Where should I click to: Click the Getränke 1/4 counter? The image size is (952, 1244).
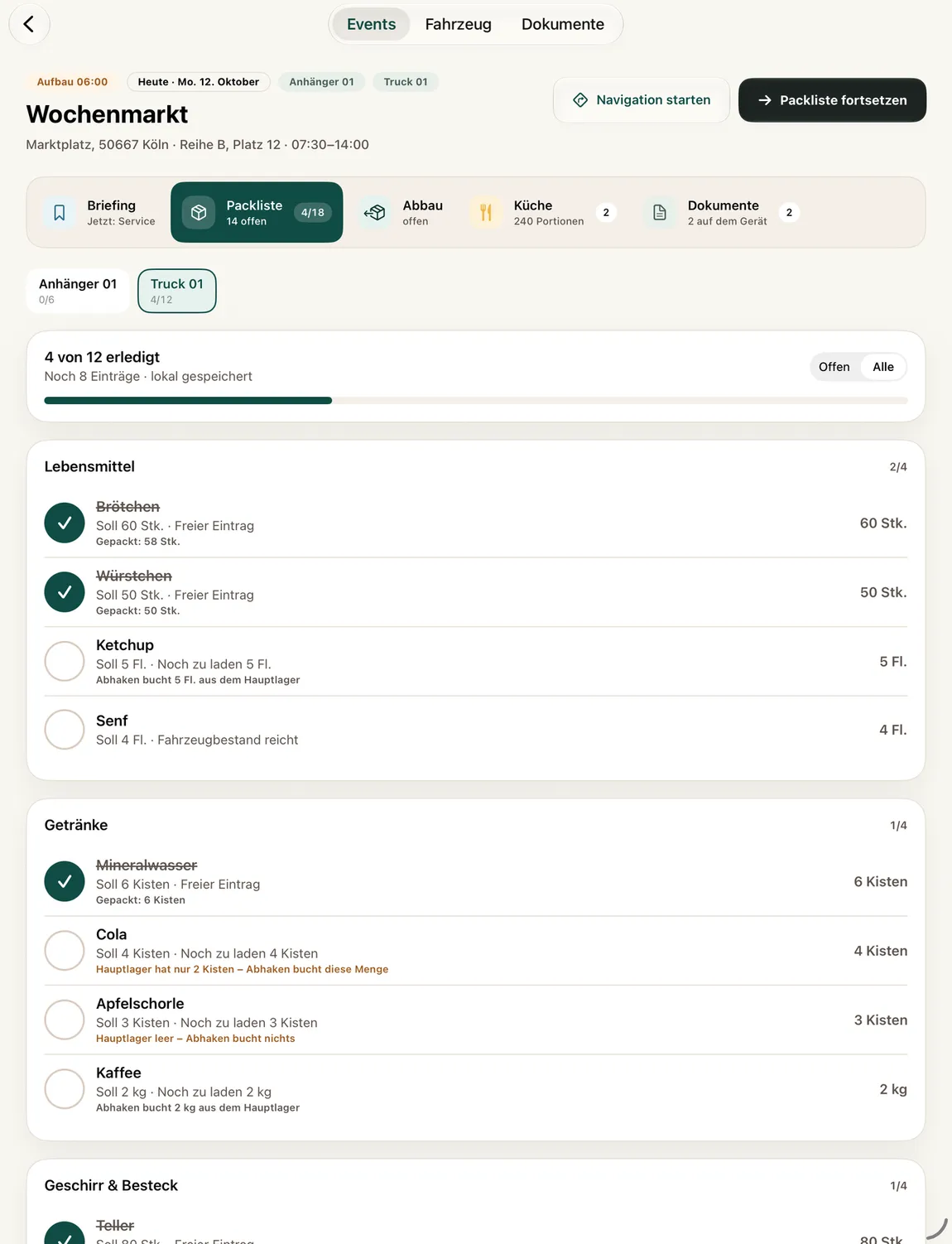pos(898,826)
